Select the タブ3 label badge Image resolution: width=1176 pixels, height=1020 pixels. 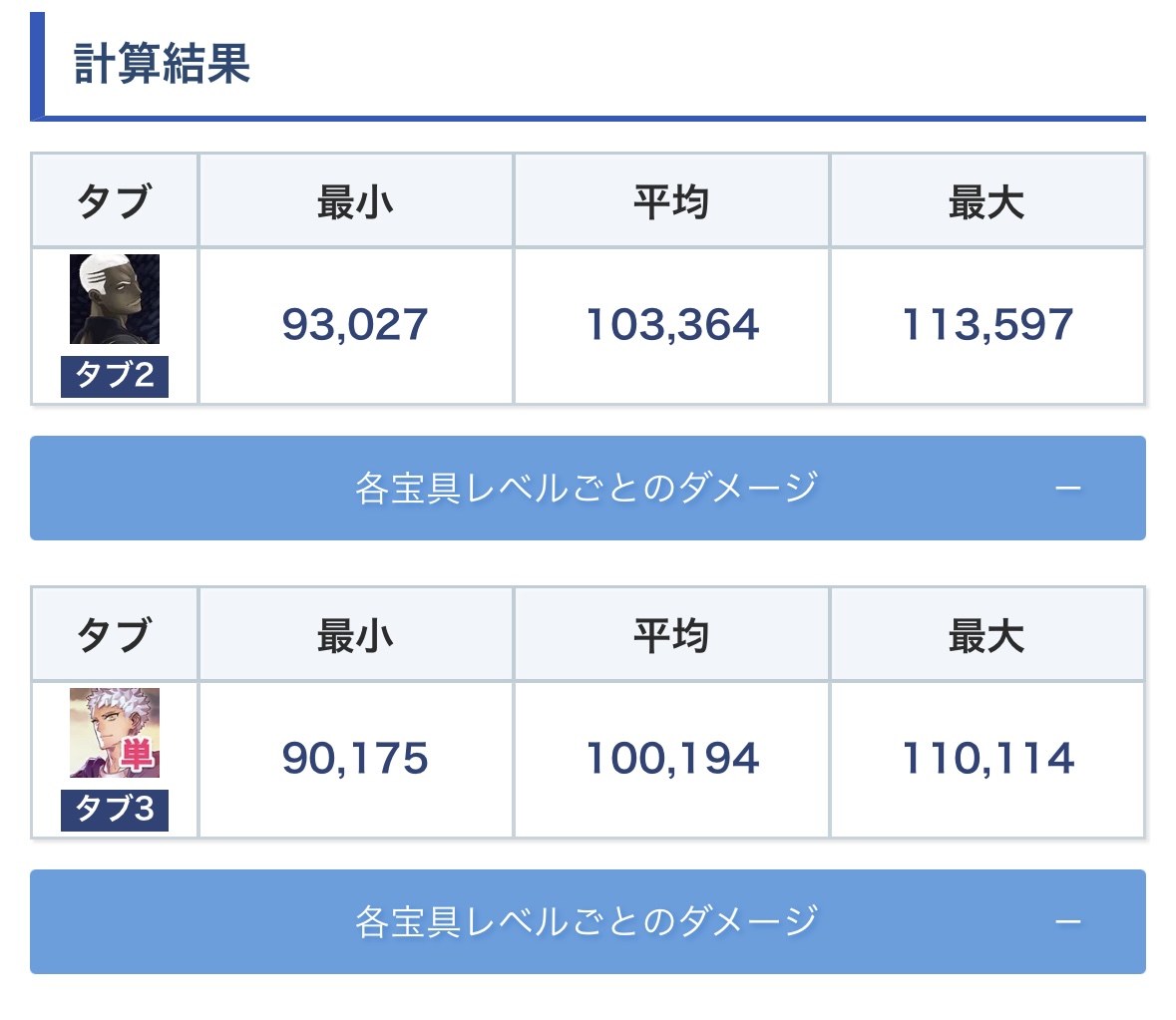pos(115,811)
